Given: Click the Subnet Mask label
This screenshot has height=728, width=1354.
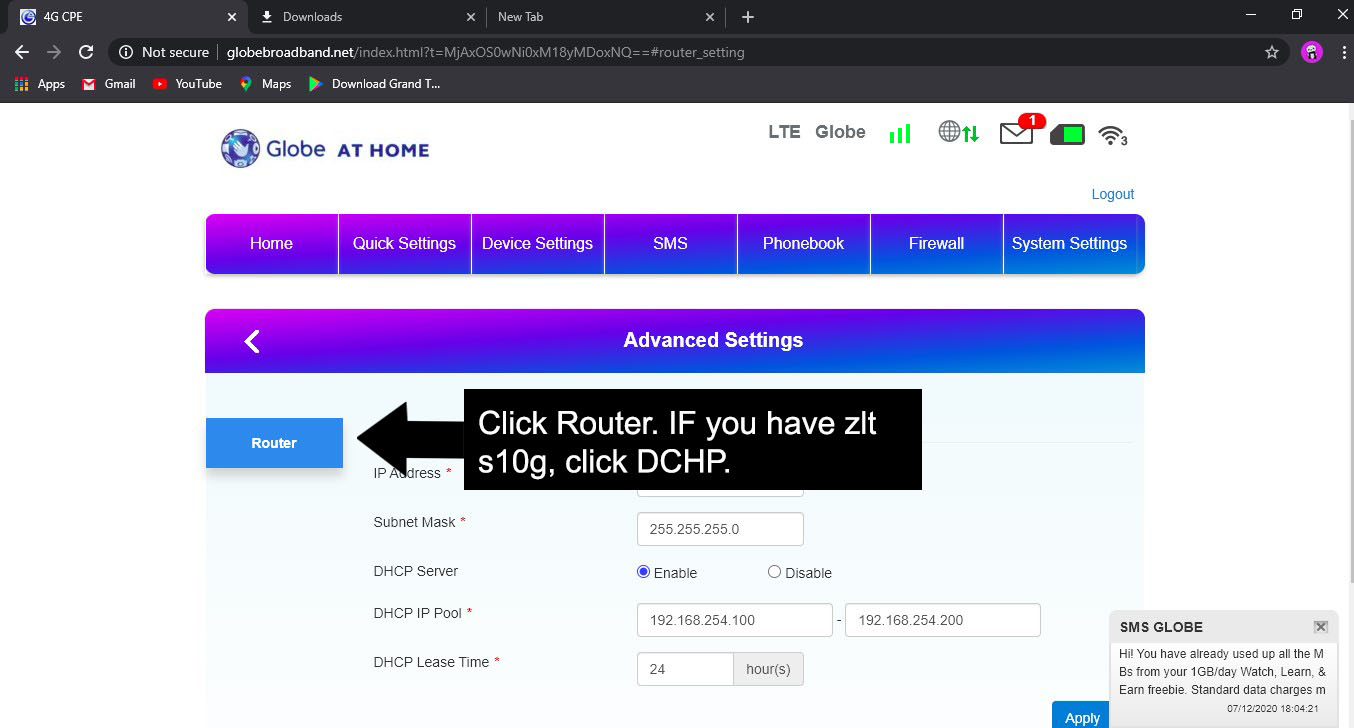Looking at the screenshot, I should point(414,522).
